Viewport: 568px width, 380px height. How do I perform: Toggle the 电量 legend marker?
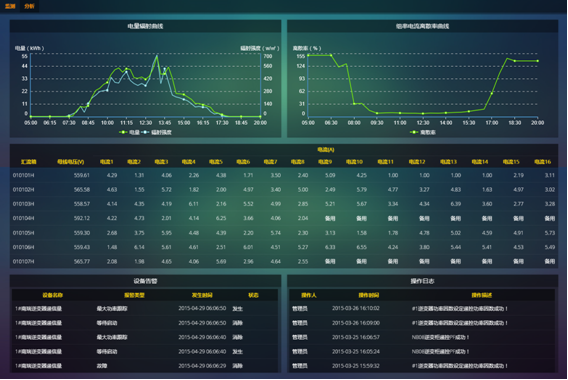point(129,133)
